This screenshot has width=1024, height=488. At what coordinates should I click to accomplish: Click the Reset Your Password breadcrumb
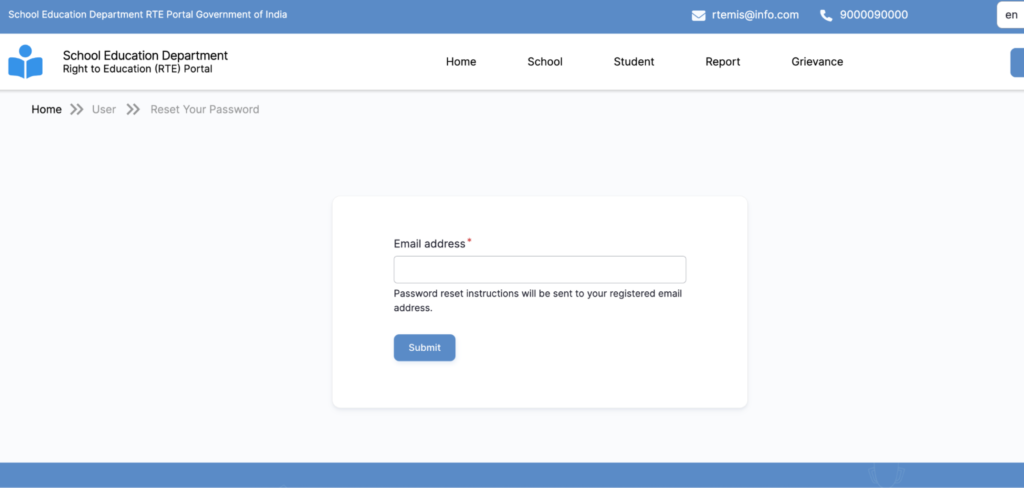(204, 110)
